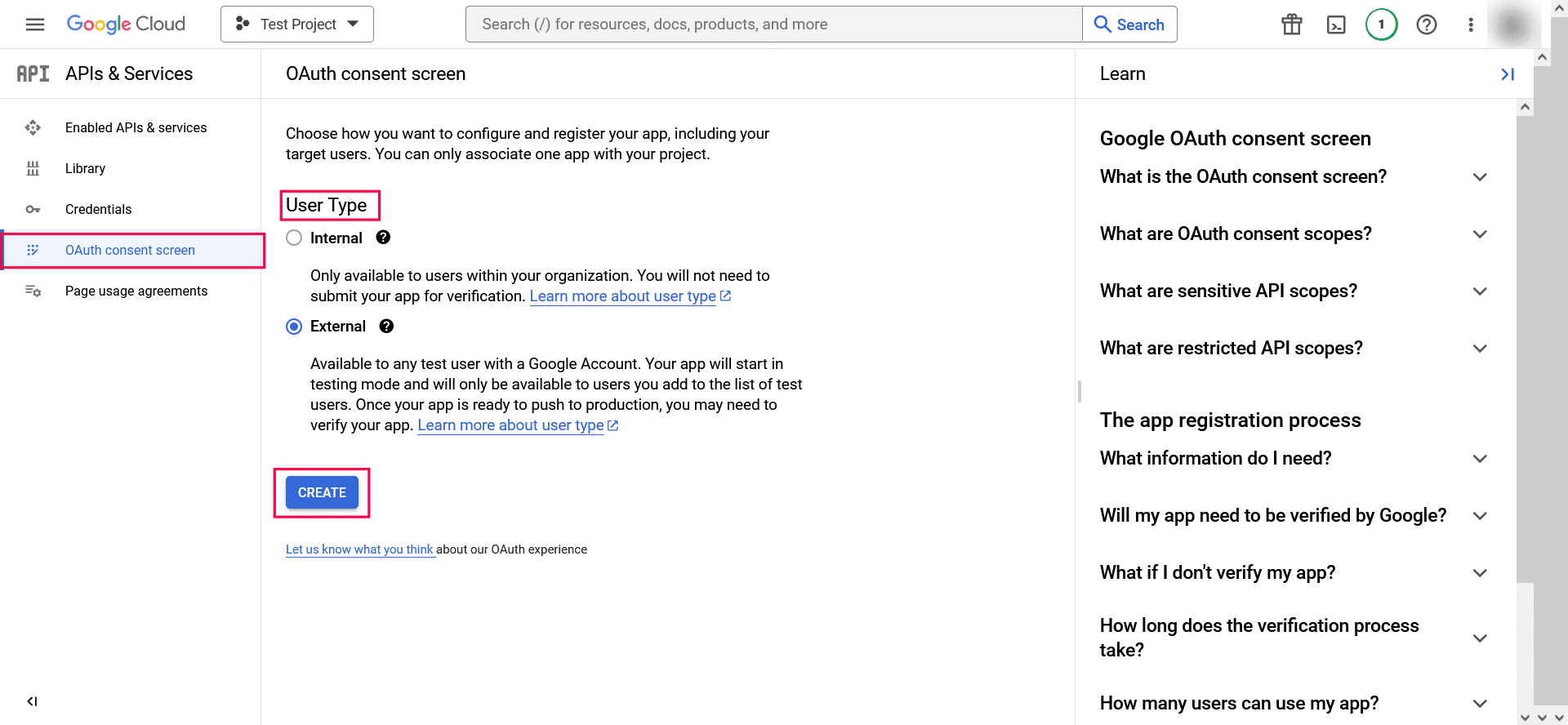Select the External user type radio
This screenshot has width=1568, height=725.
(294, 327)
